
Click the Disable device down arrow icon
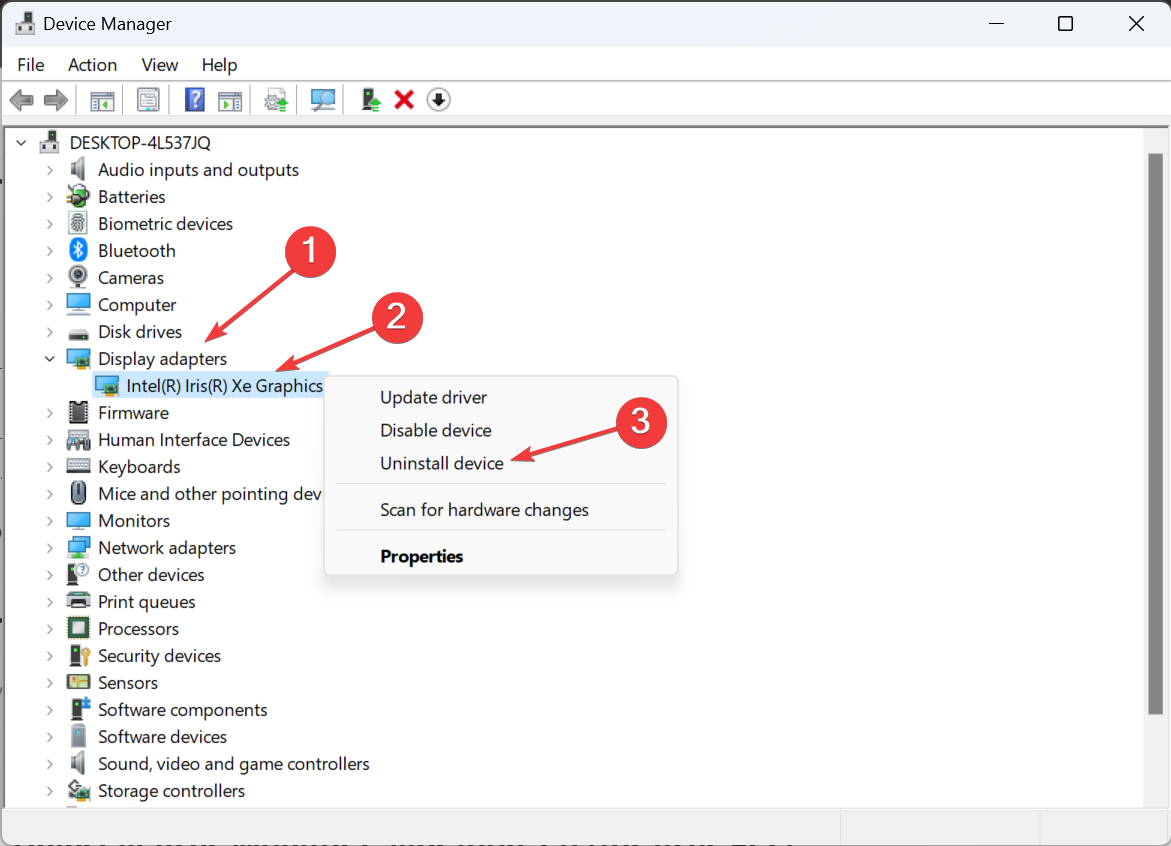438,99
